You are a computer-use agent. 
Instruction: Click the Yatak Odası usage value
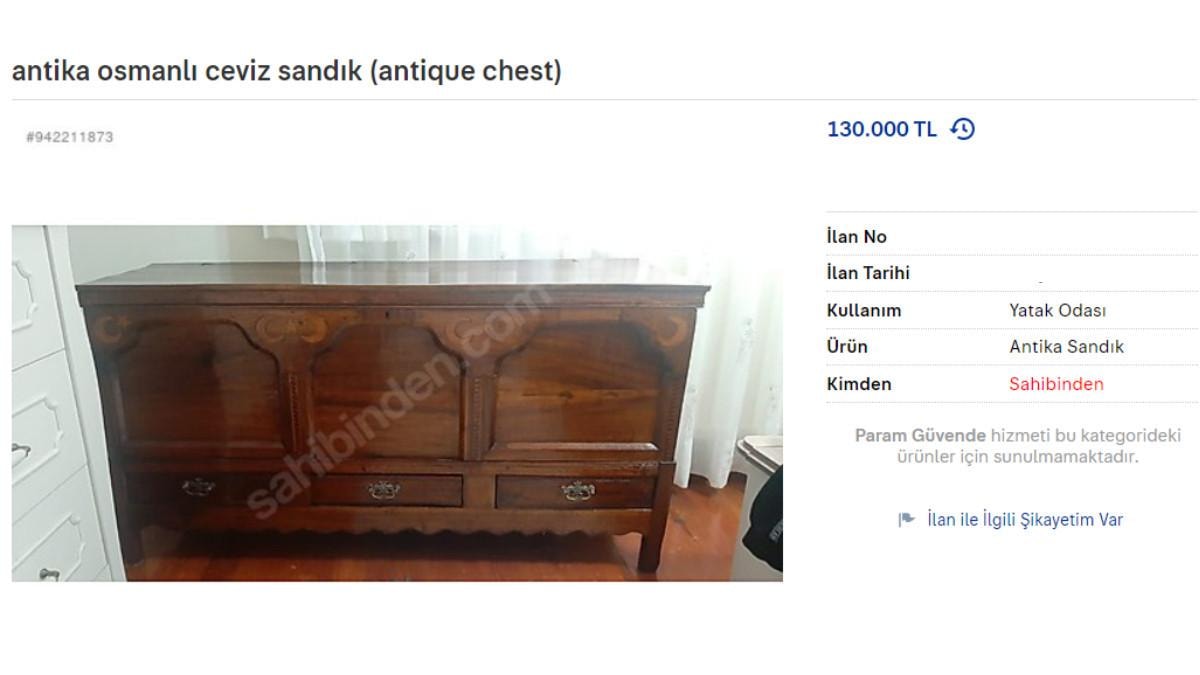[1057, 310]
